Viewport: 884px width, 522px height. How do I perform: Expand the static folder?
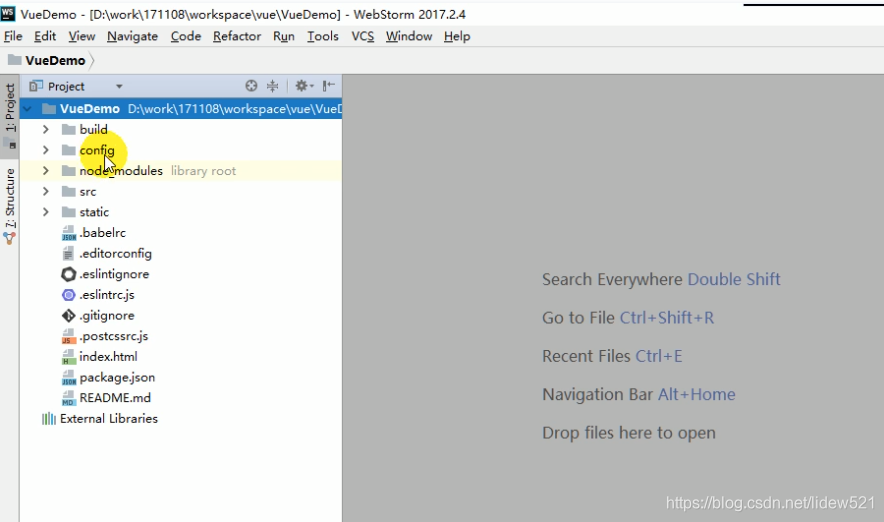pos(46,212)
